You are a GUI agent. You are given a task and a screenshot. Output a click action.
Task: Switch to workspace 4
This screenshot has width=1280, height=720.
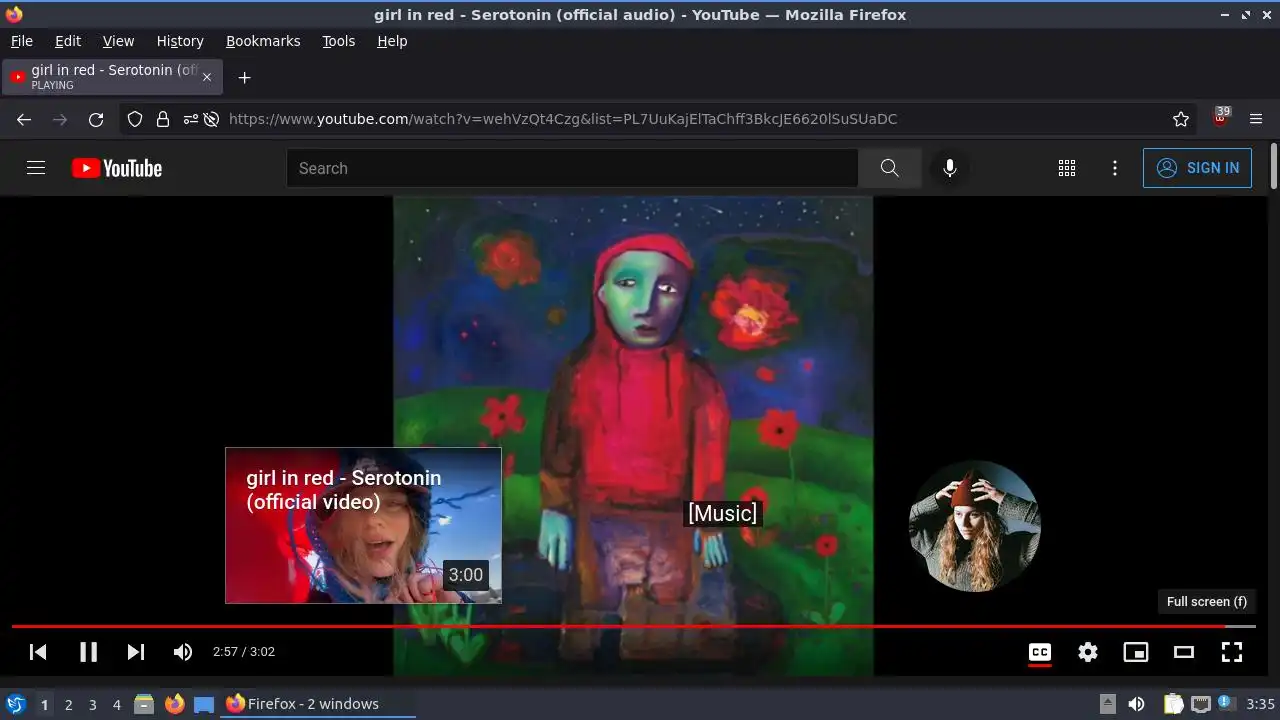tap(116, 704)
